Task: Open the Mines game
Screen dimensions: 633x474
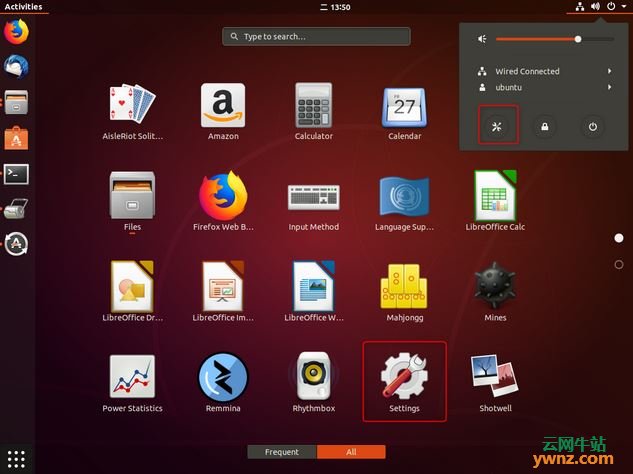Action: pos(495,292)
